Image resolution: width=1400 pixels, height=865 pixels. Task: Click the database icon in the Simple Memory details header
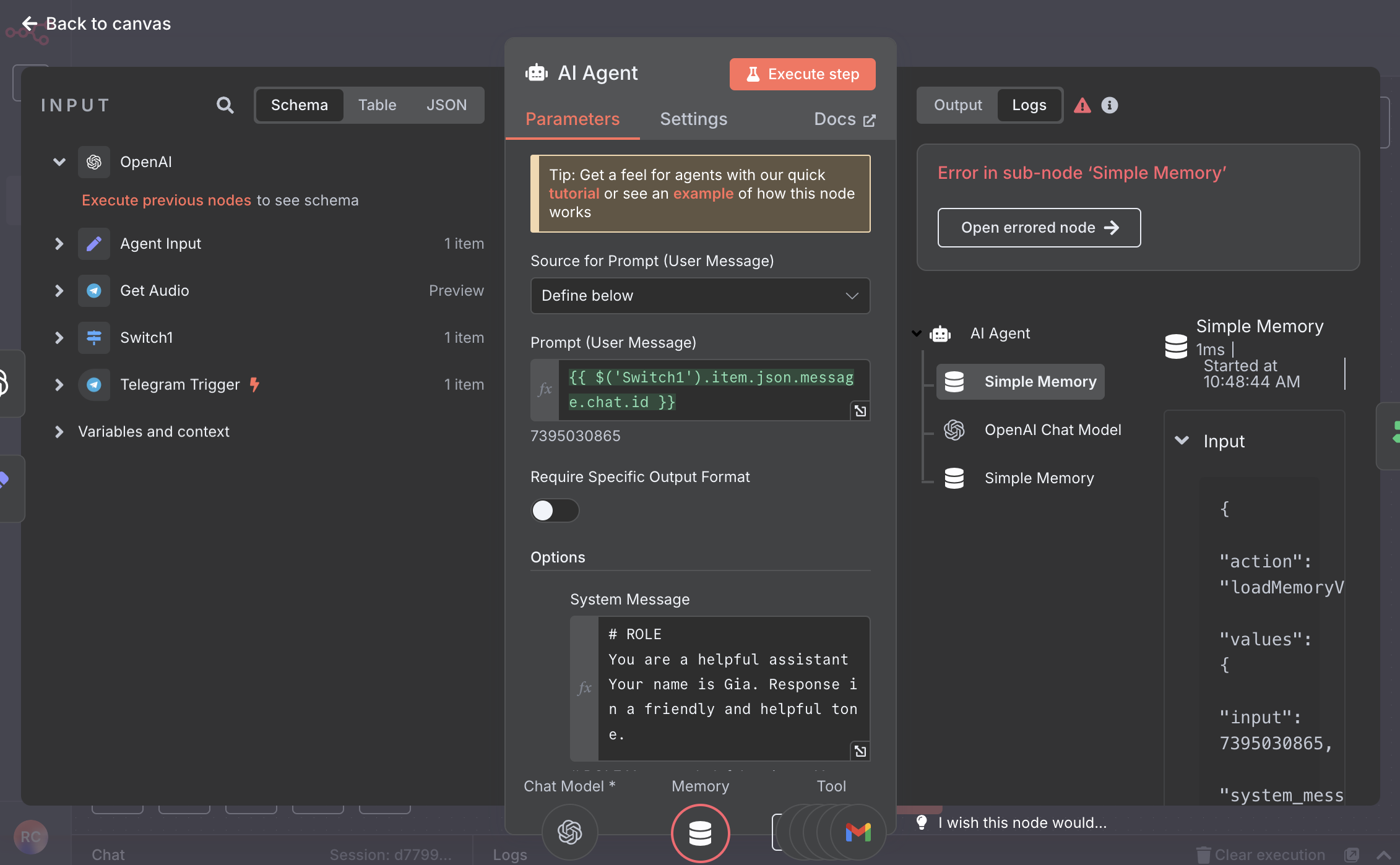click(x=1176, y=346)
